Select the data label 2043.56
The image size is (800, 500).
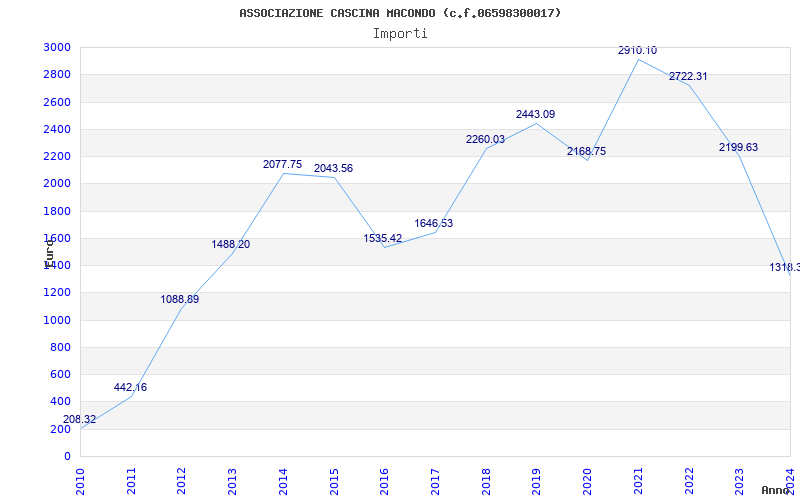(333, 168)
